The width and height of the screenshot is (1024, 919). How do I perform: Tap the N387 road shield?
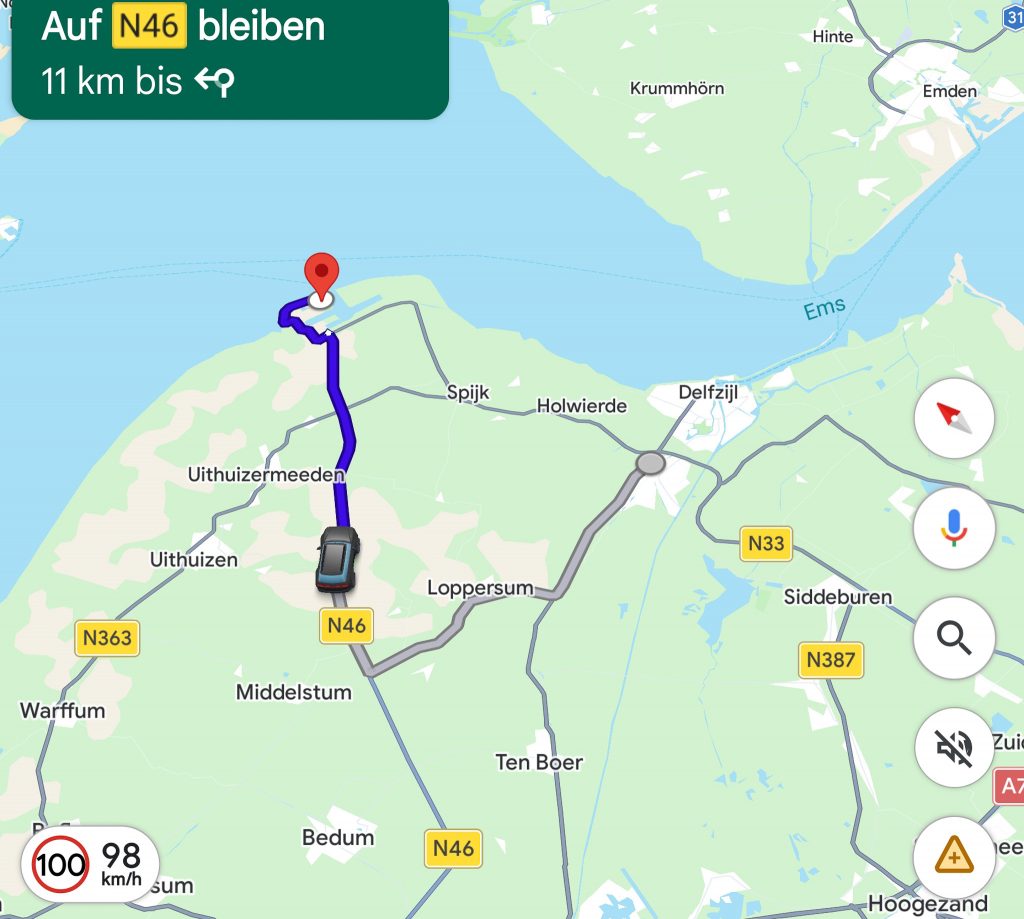click(x=831, y=660)
